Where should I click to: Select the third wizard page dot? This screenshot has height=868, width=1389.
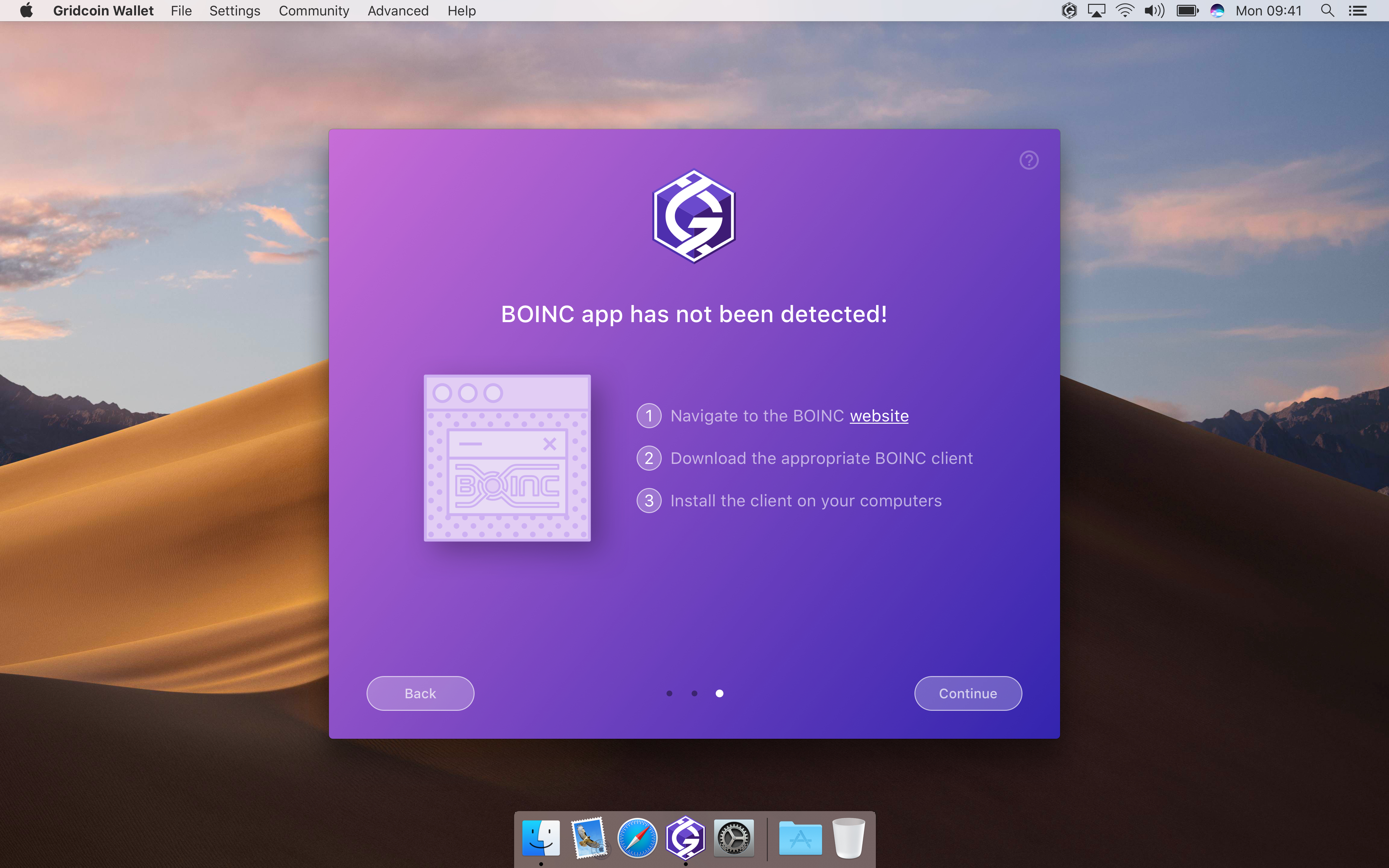(719, 693)
